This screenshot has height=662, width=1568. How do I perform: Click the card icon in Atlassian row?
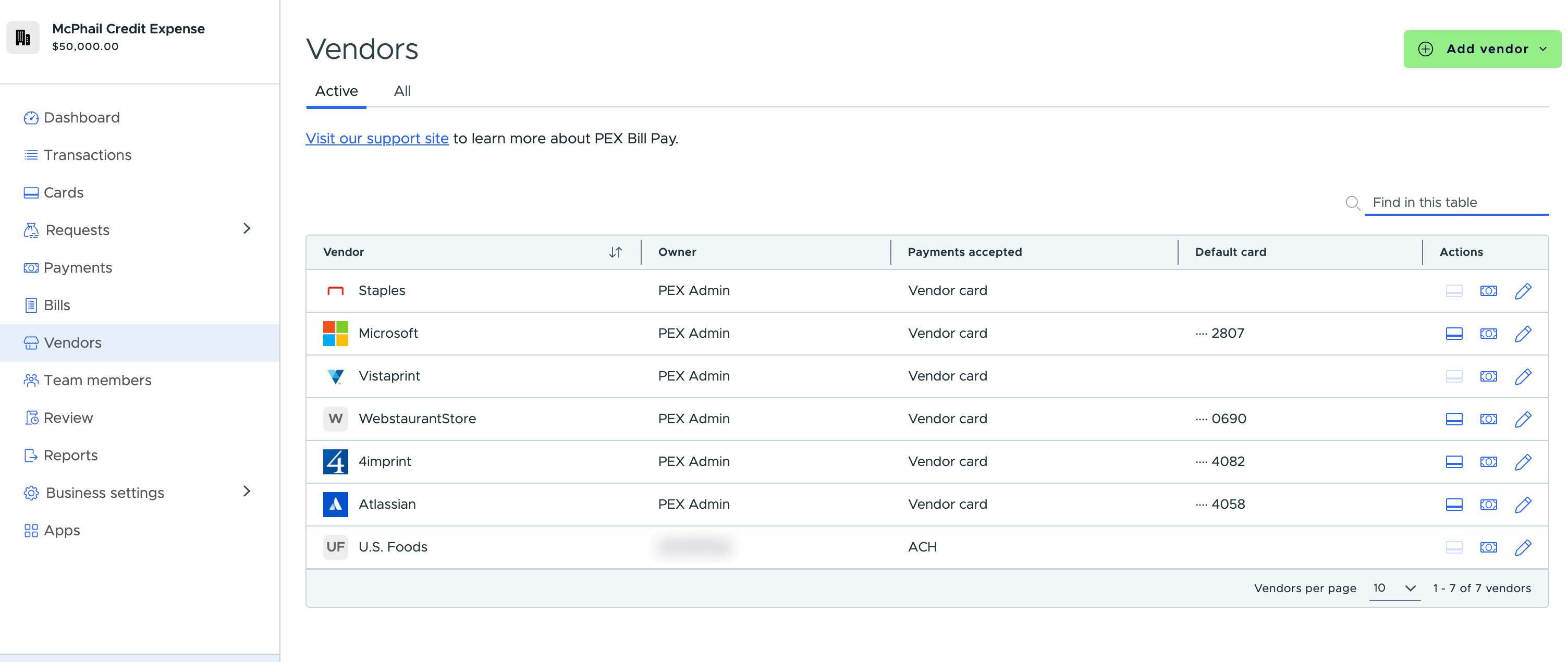pyautogui.click(x=1453, y=504)
